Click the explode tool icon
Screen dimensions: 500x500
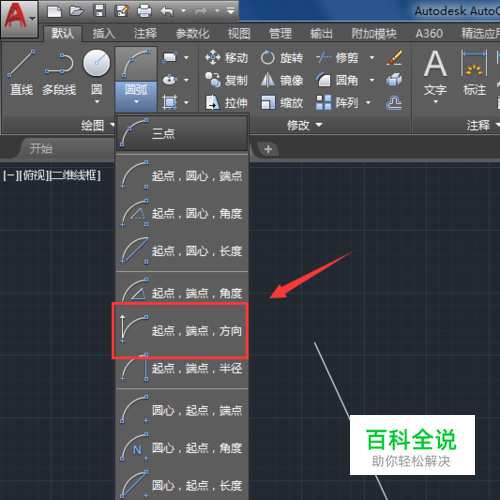pyautogui.click(x=394, y=80)
